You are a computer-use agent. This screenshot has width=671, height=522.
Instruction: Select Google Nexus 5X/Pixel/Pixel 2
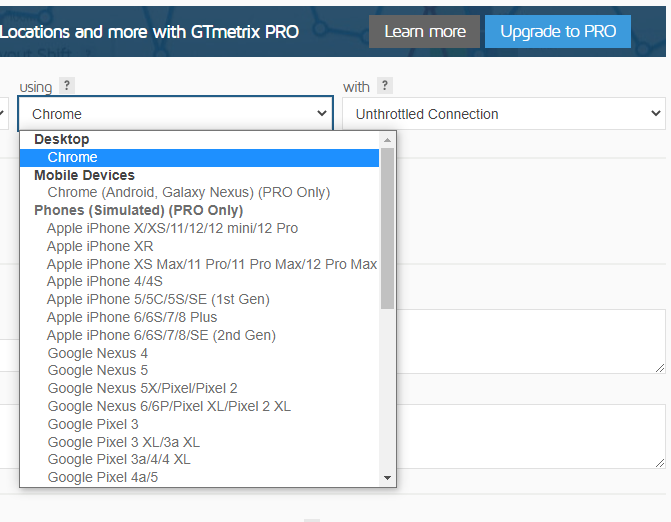click(199, 389)
